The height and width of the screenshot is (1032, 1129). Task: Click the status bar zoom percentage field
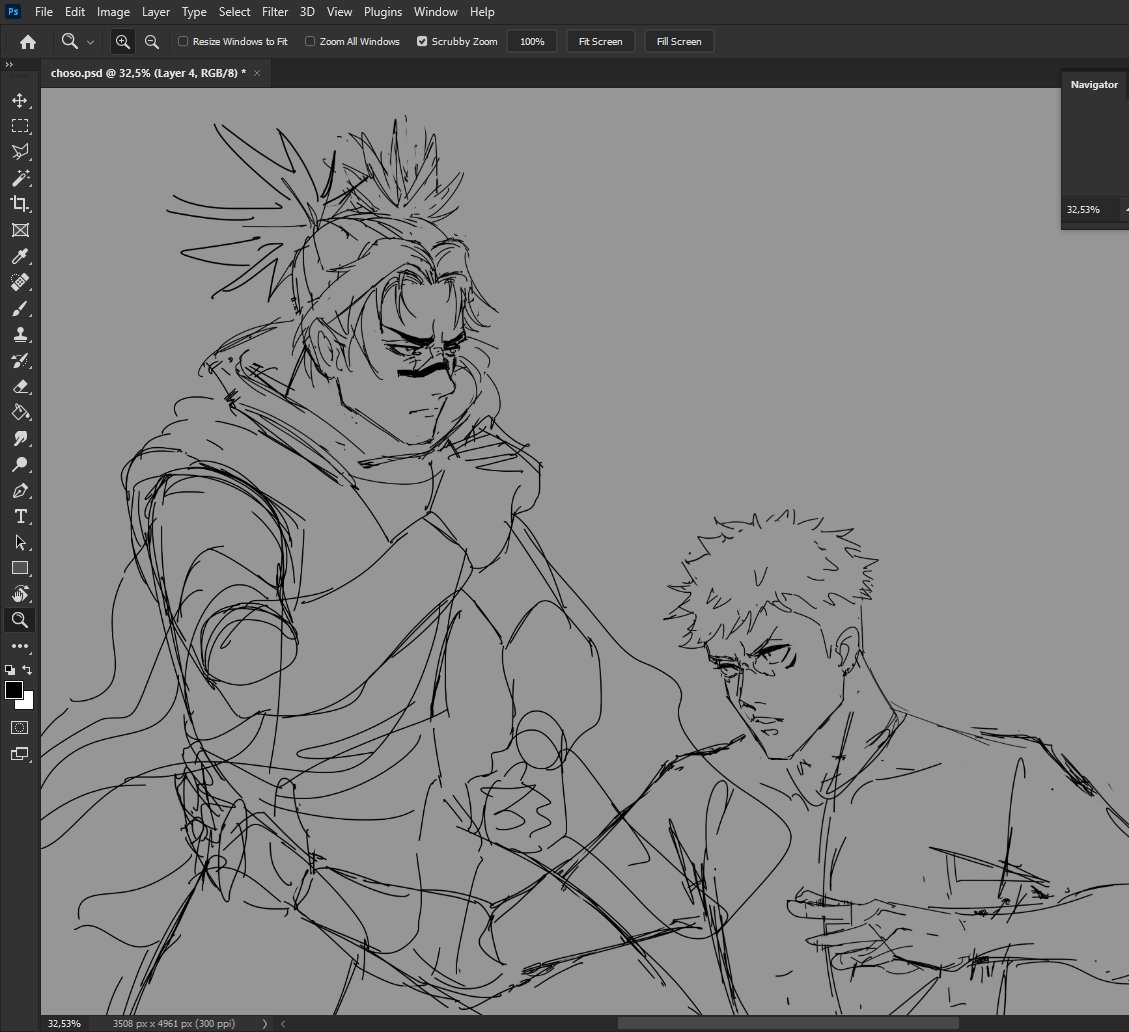tap(64, 1023)
